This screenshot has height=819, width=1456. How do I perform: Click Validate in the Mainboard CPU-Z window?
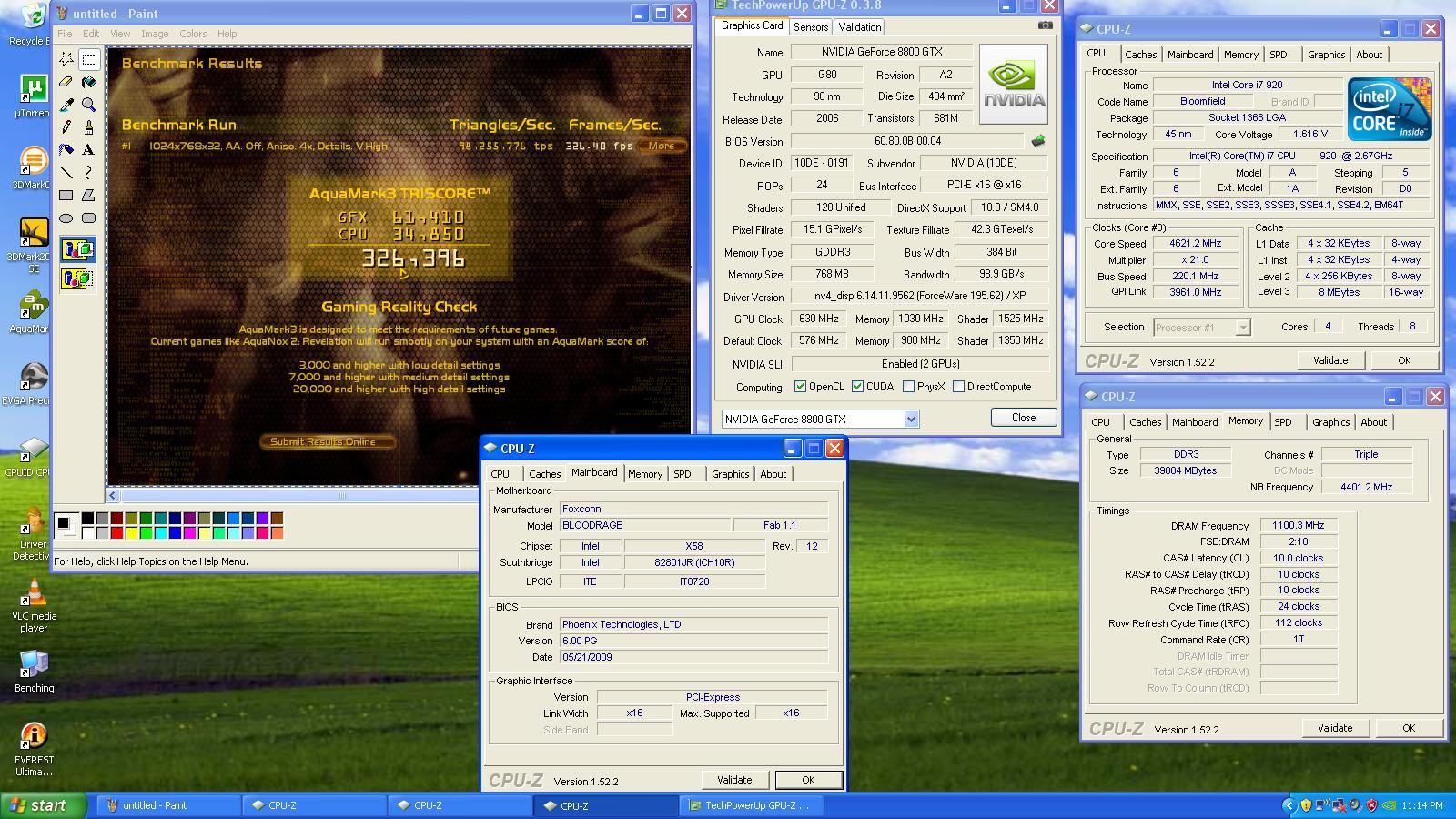pyautogui.click(x=734, y=780)
